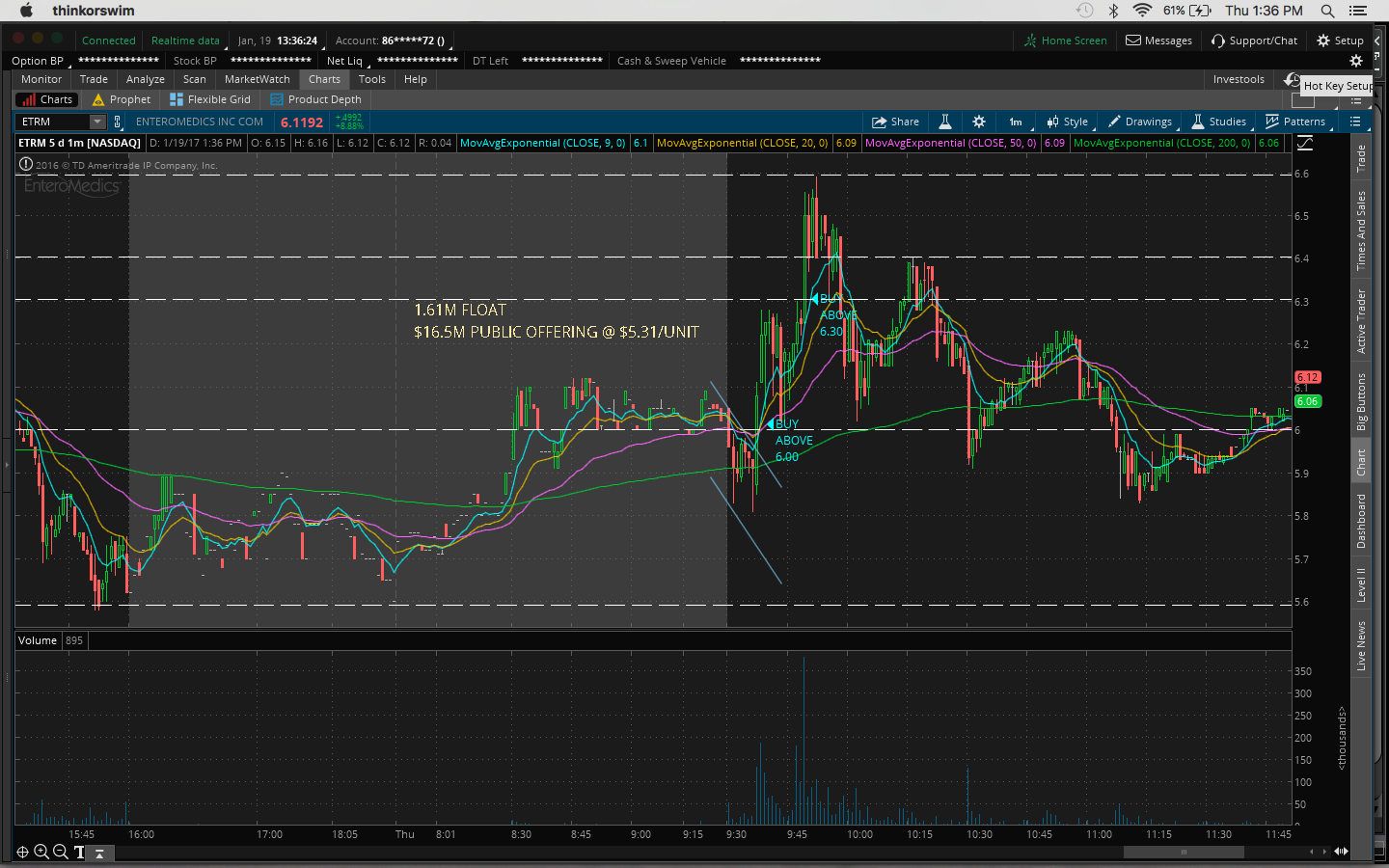Open the Apple menu

coord(26,11)
